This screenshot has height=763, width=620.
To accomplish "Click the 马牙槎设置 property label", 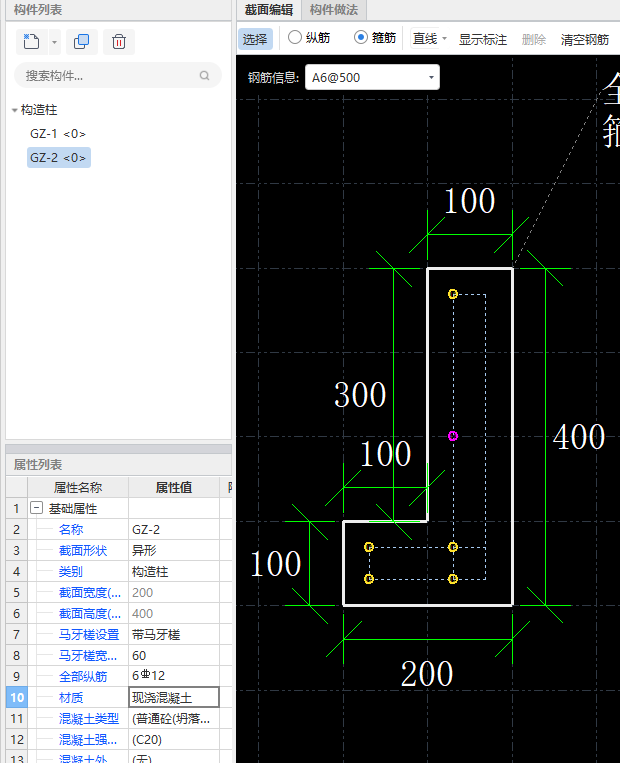I will (89, 635).
